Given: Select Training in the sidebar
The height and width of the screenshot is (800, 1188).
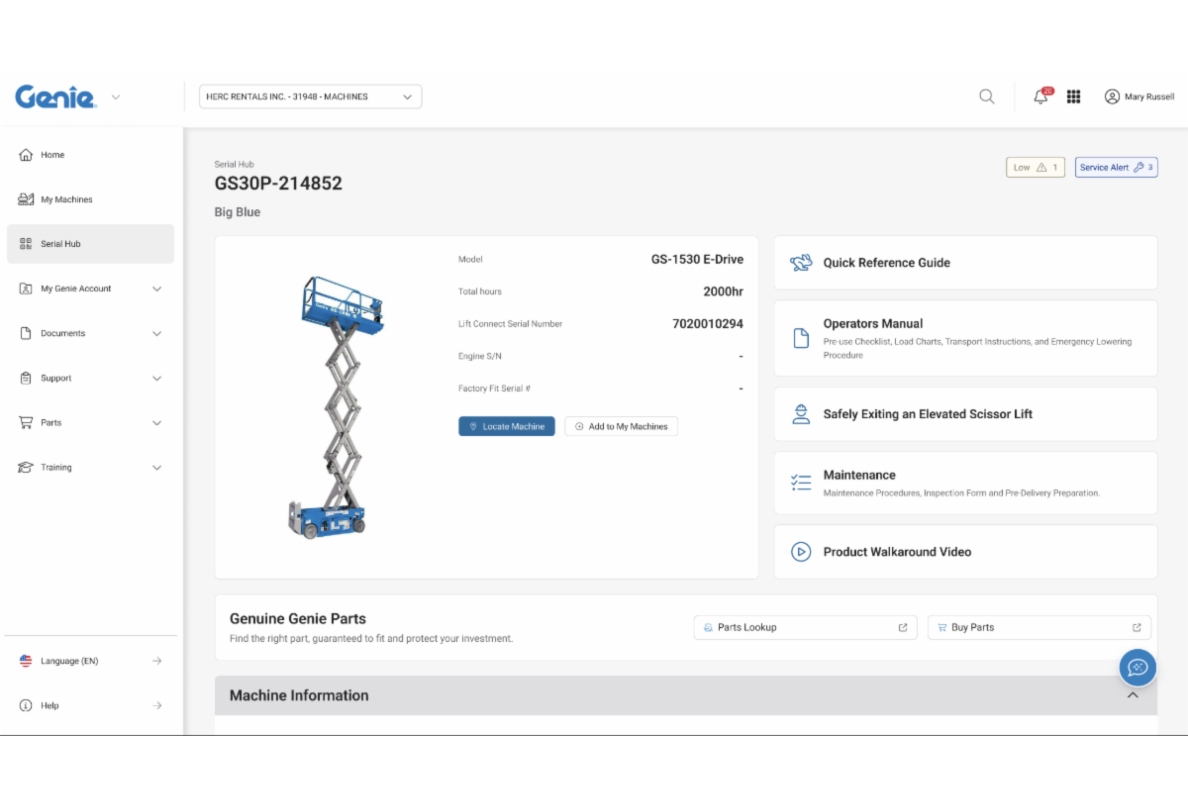Looking at the screenshot, I should tap(55, 467).
